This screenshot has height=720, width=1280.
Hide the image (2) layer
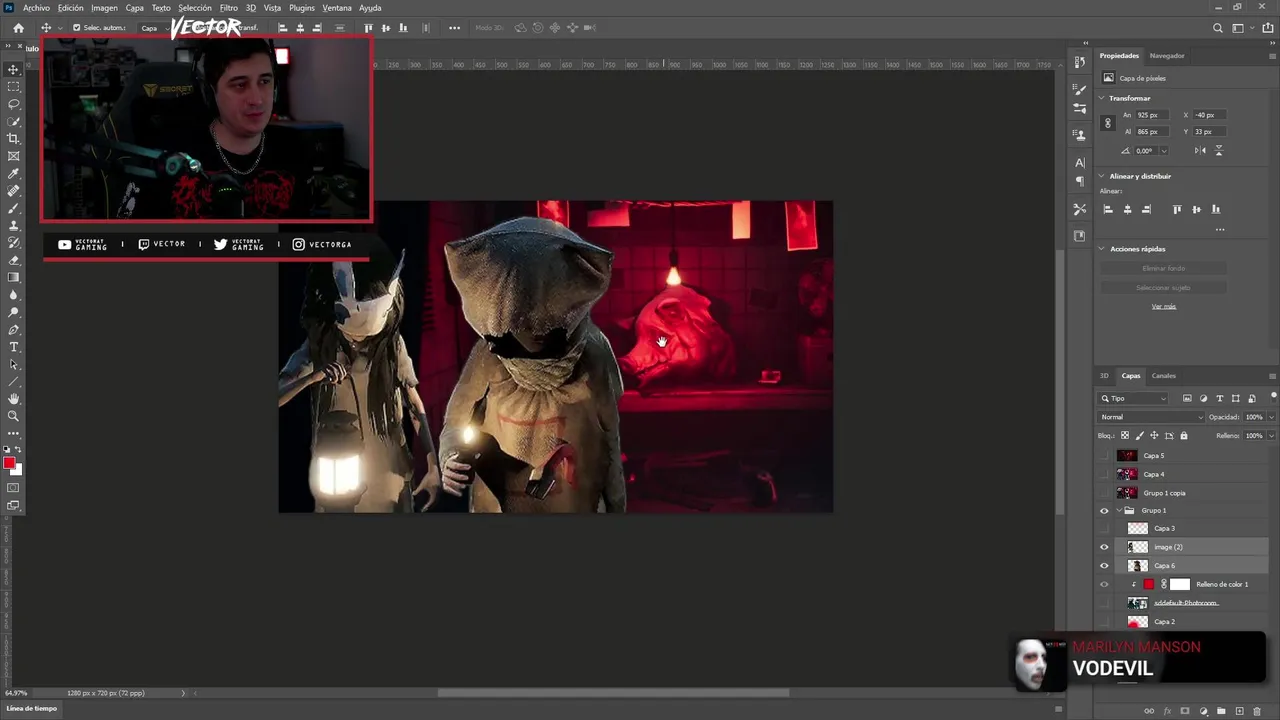[x=1104, y=547]
